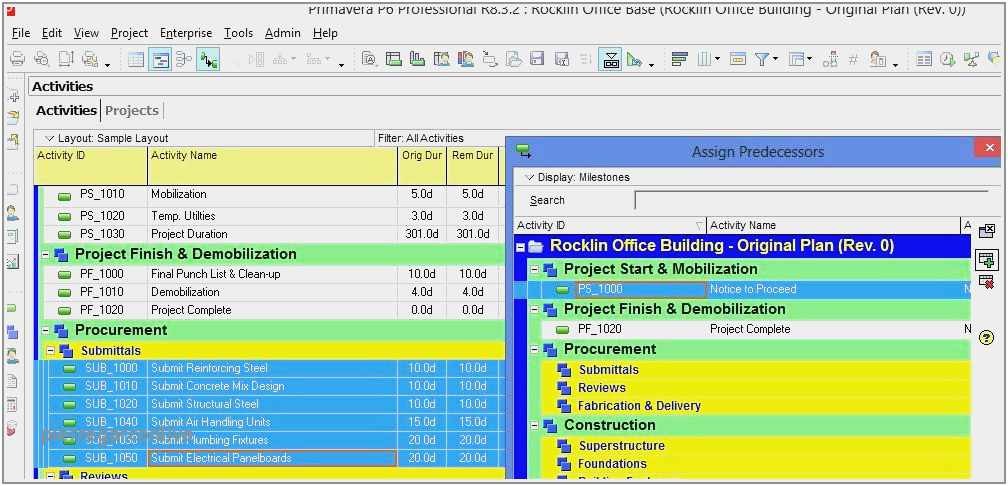The image size is (1008, 486).
Task: Toggle the Activity Network view icon
Action: 184,60
